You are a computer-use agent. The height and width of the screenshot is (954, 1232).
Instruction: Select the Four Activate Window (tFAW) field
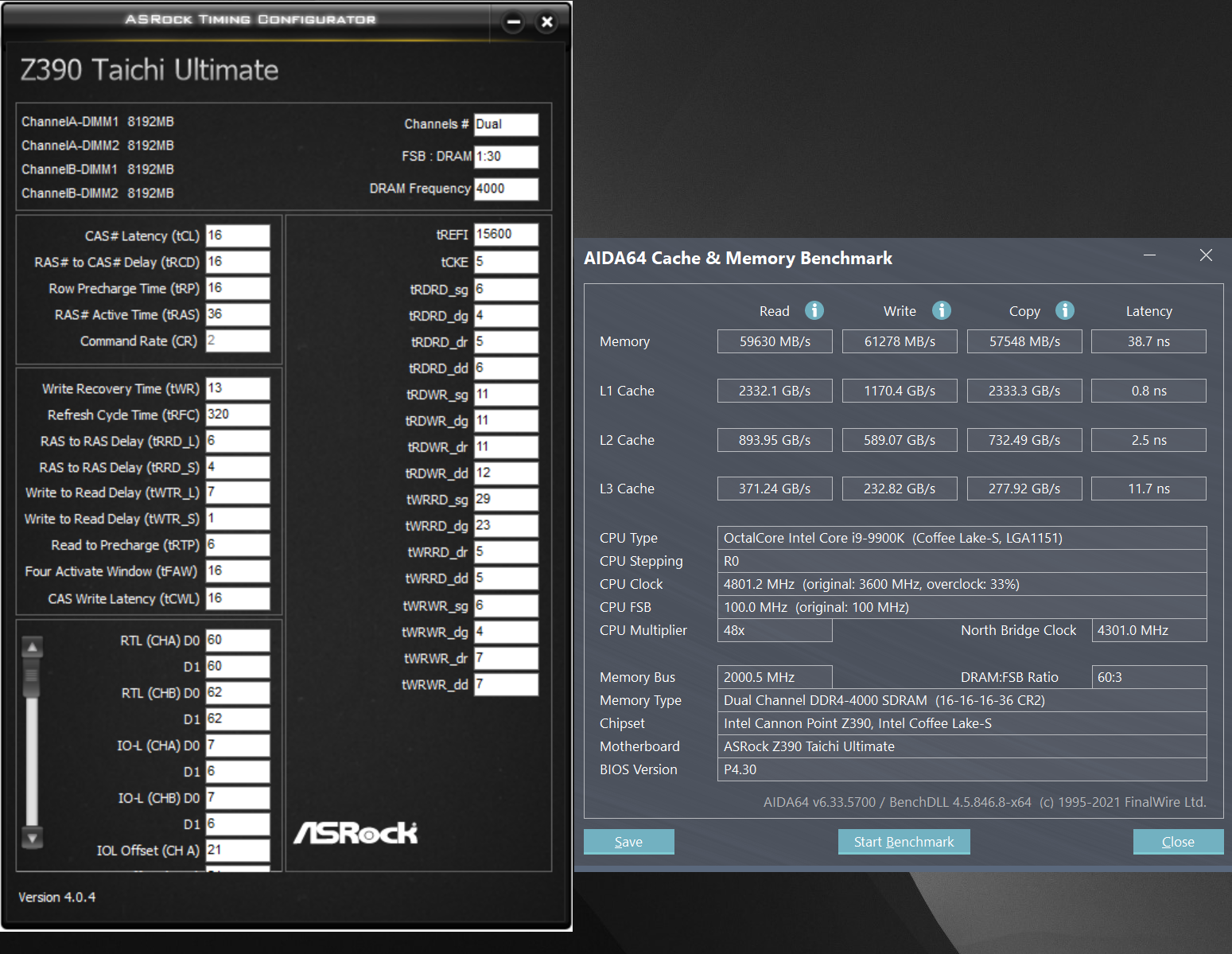[x=238, y=571]
